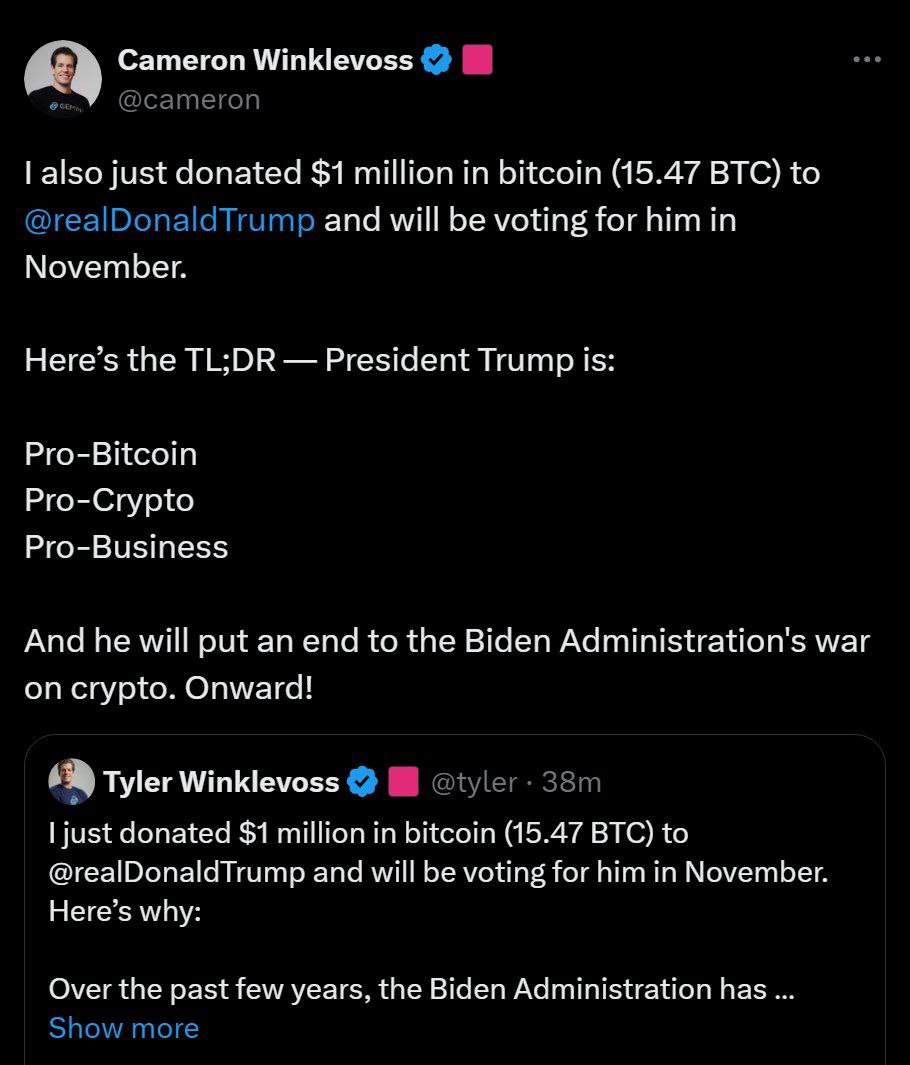Click the pink square badge beside Tyler's name
Viewport: 910px width, 1065px height.
402,782
